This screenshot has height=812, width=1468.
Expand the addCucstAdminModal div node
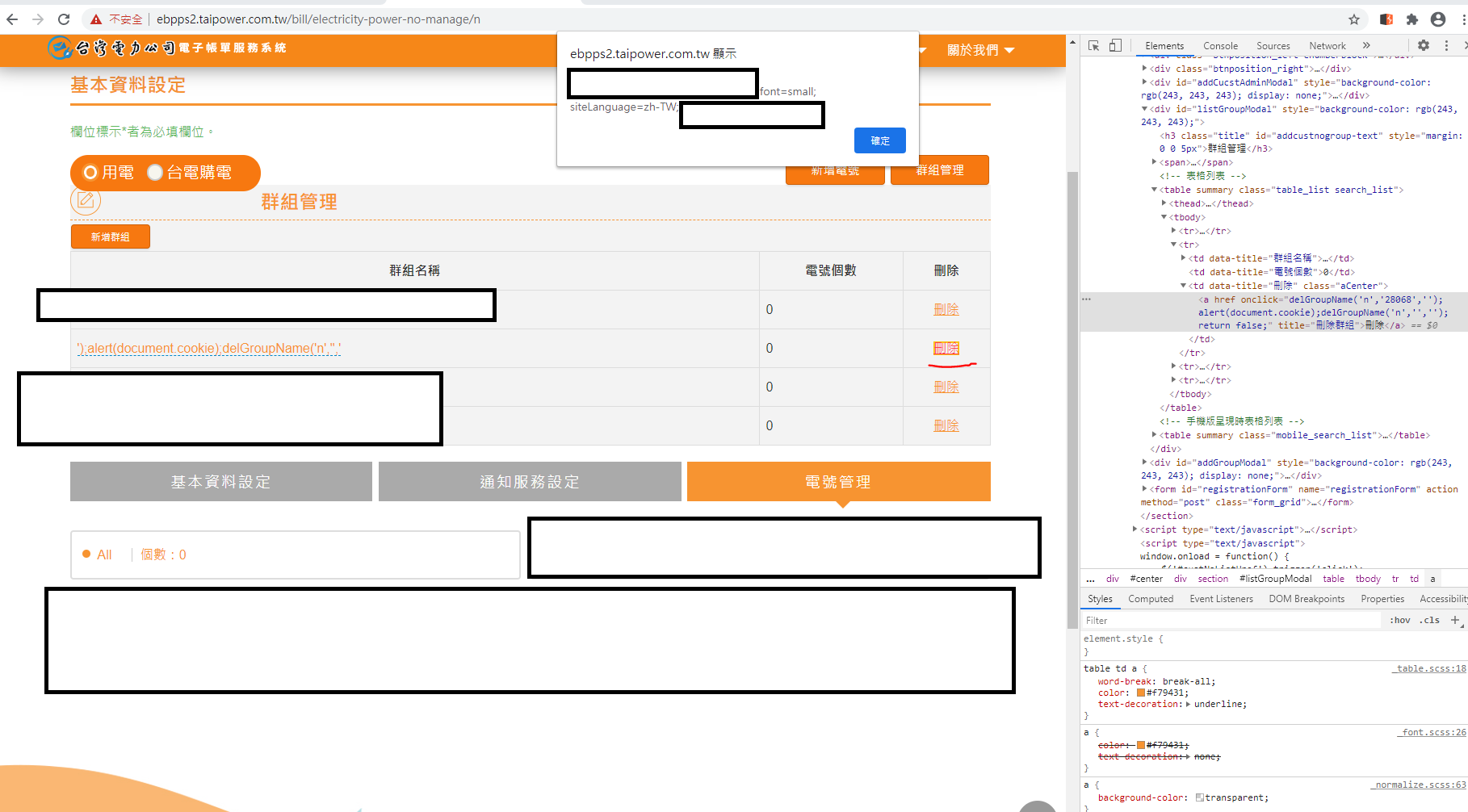pos(1145,82)
